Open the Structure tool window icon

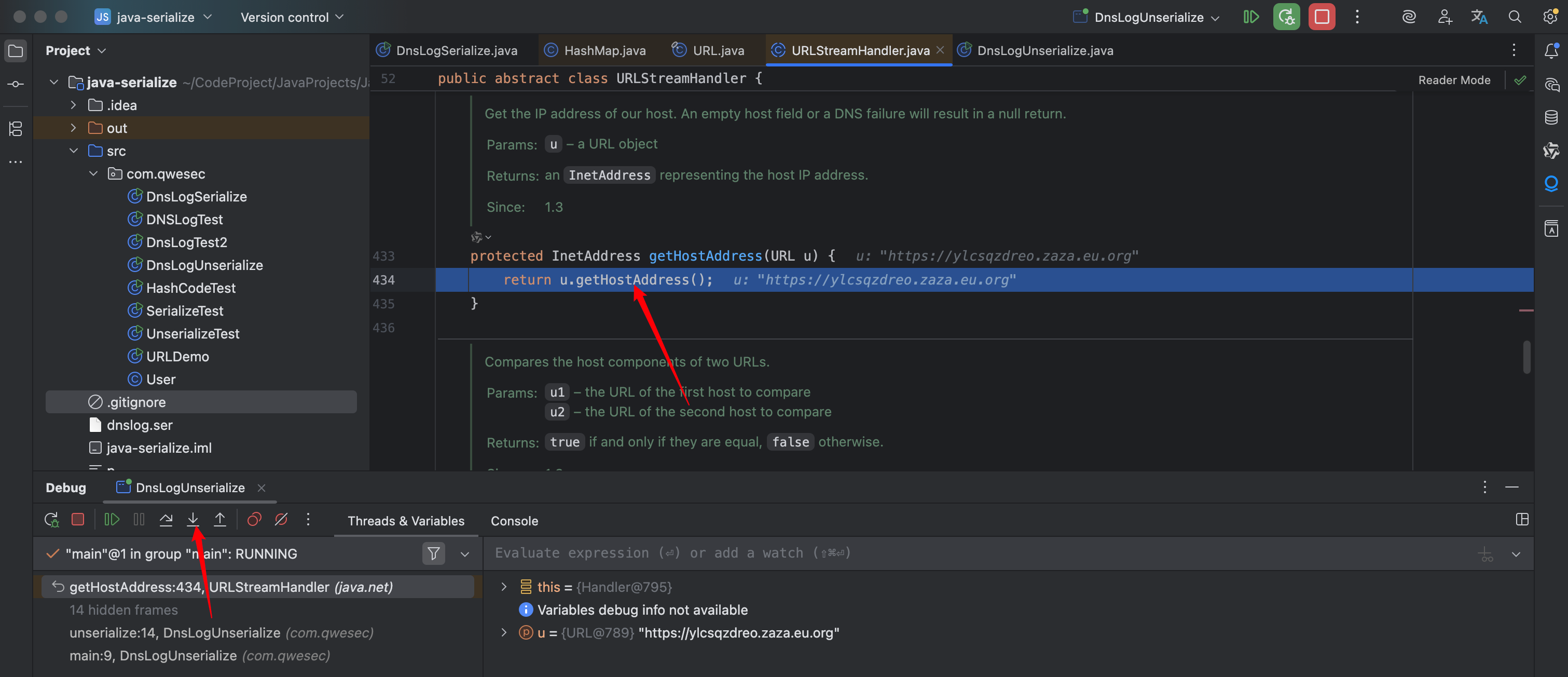16,128
